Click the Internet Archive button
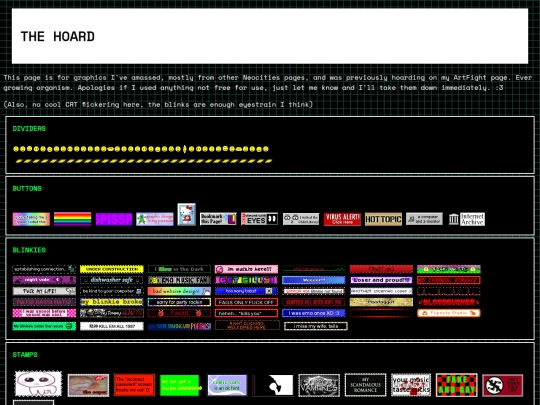 click(467, 219)
